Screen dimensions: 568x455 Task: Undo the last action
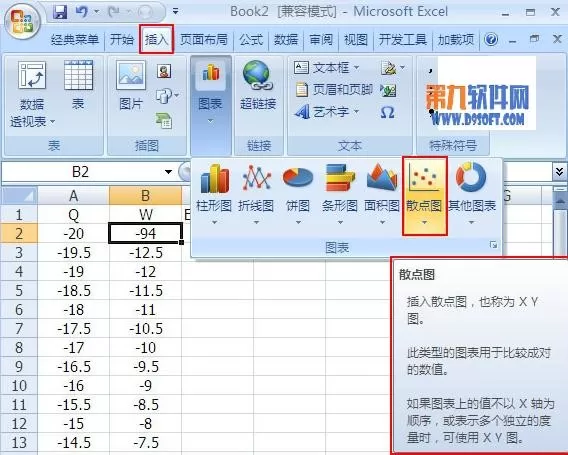click(x=81, y=12)
